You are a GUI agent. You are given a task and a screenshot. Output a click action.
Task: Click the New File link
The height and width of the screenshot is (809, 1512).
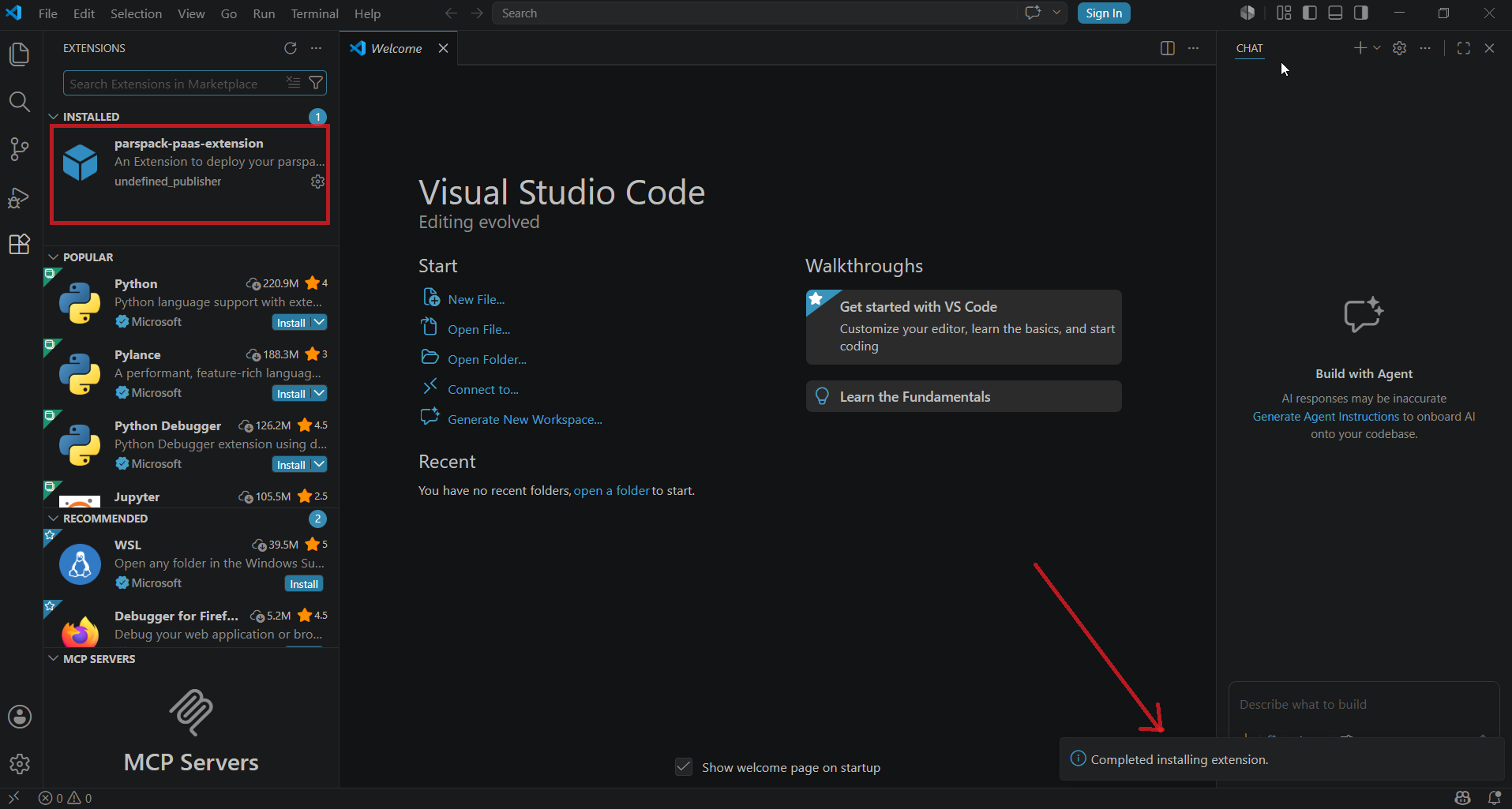[476, 299]
